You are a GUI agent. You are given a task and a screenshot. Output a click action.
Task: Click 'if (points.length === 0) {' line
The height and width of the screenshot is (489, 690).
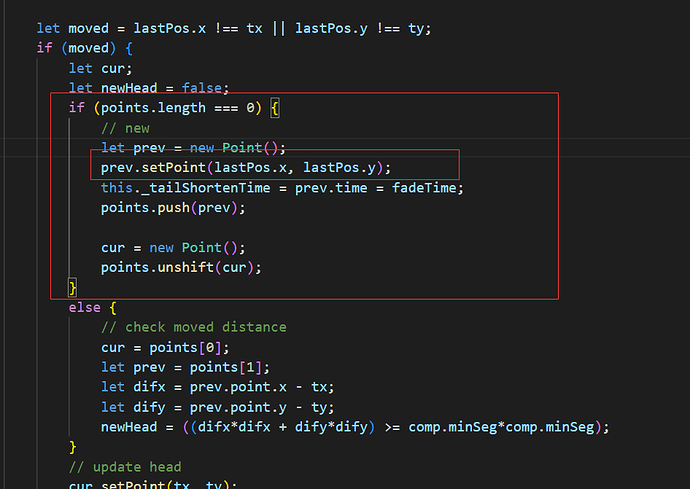pos(174,108)
